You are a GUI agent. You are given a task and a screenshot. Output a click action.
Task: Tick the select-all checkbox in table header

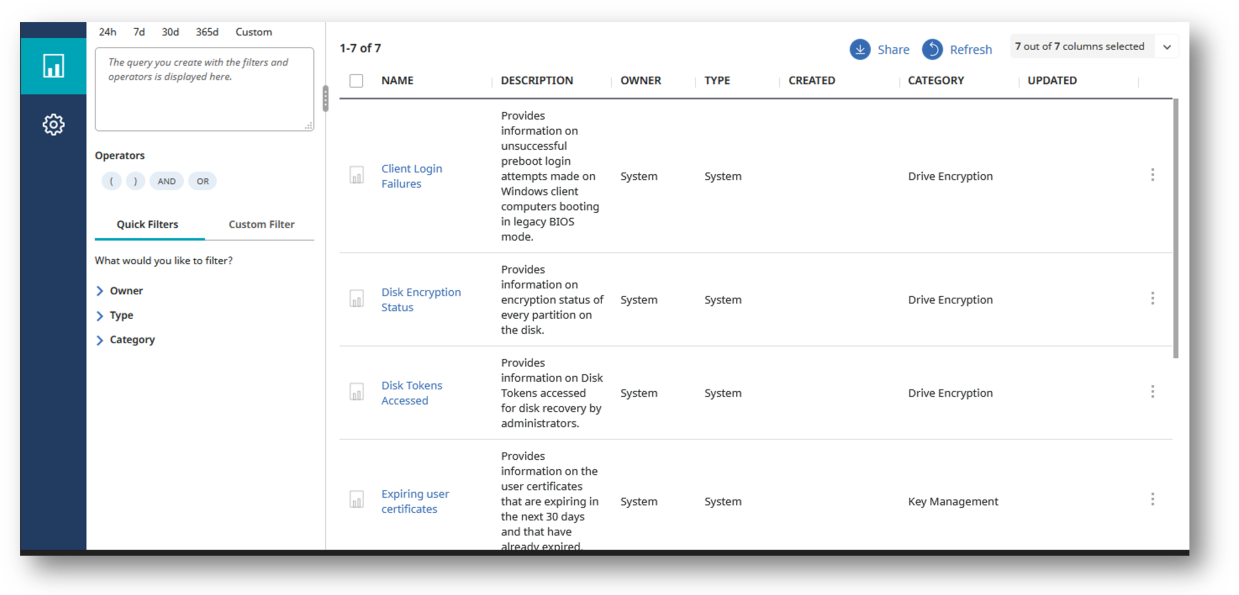point(356,81)
